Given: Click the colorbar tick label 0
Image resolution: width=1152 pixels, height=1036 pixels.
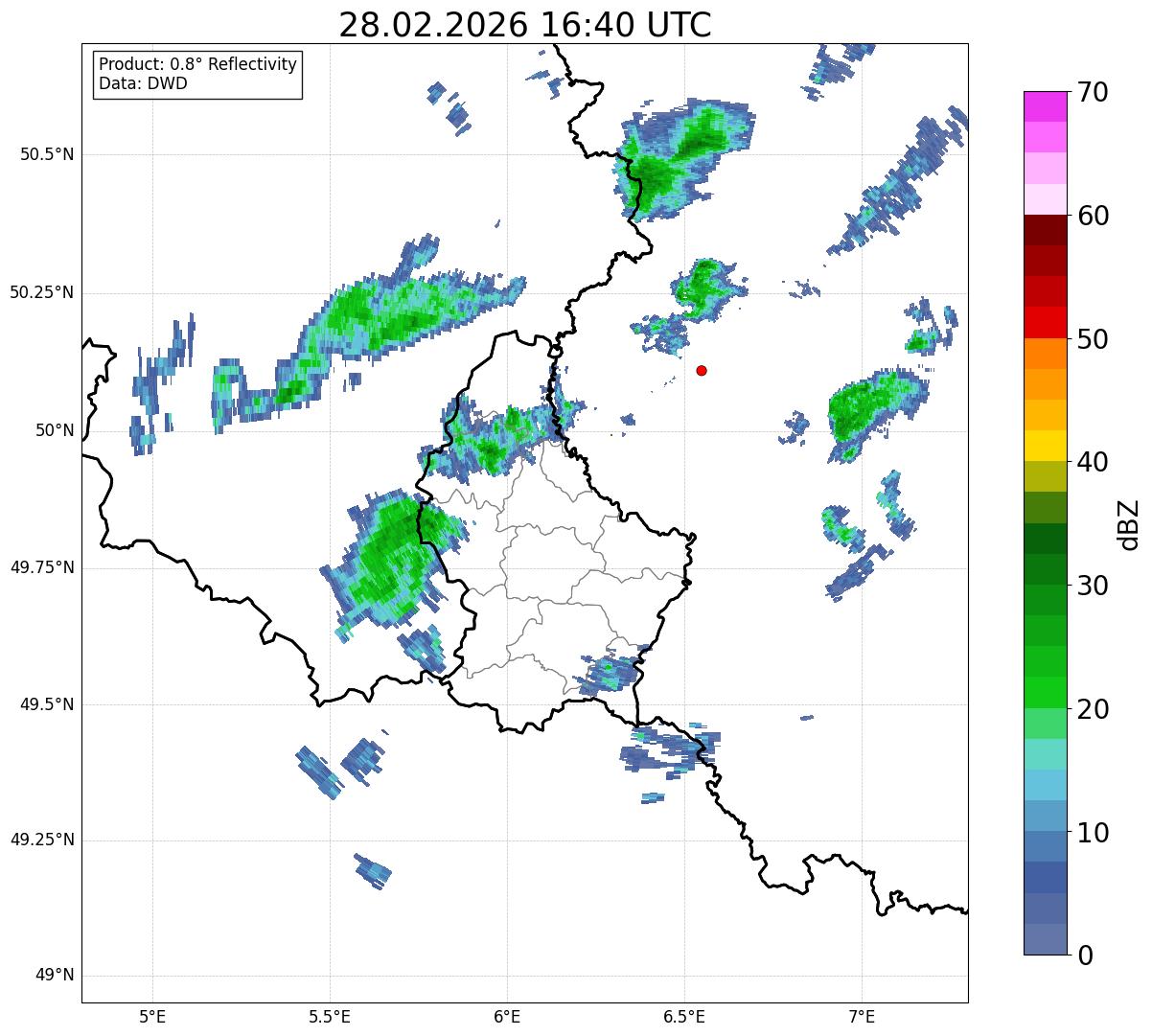Looking at the screenshot, I should (1085, 955).
